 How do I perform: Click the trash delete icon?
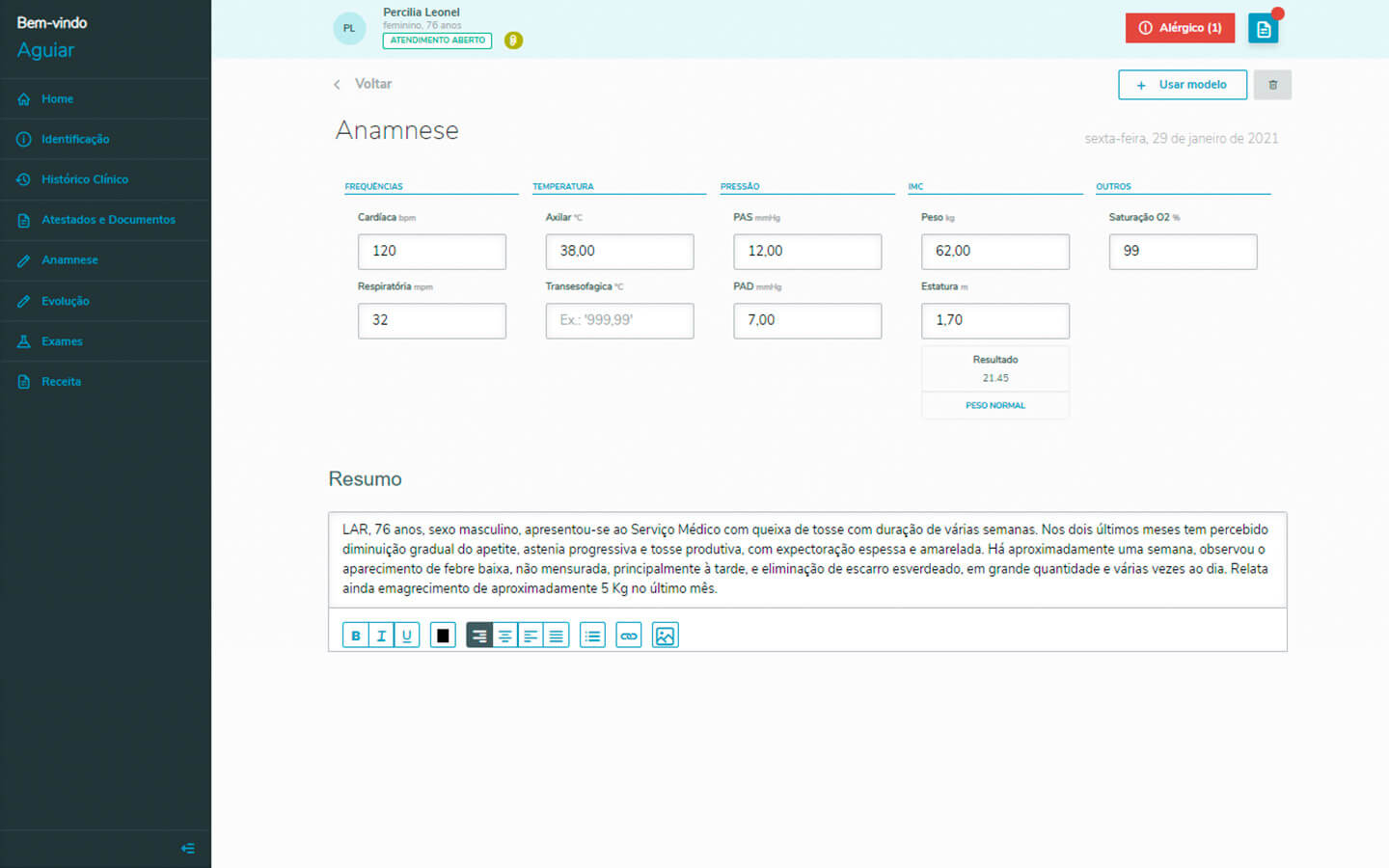[1272, 85]
